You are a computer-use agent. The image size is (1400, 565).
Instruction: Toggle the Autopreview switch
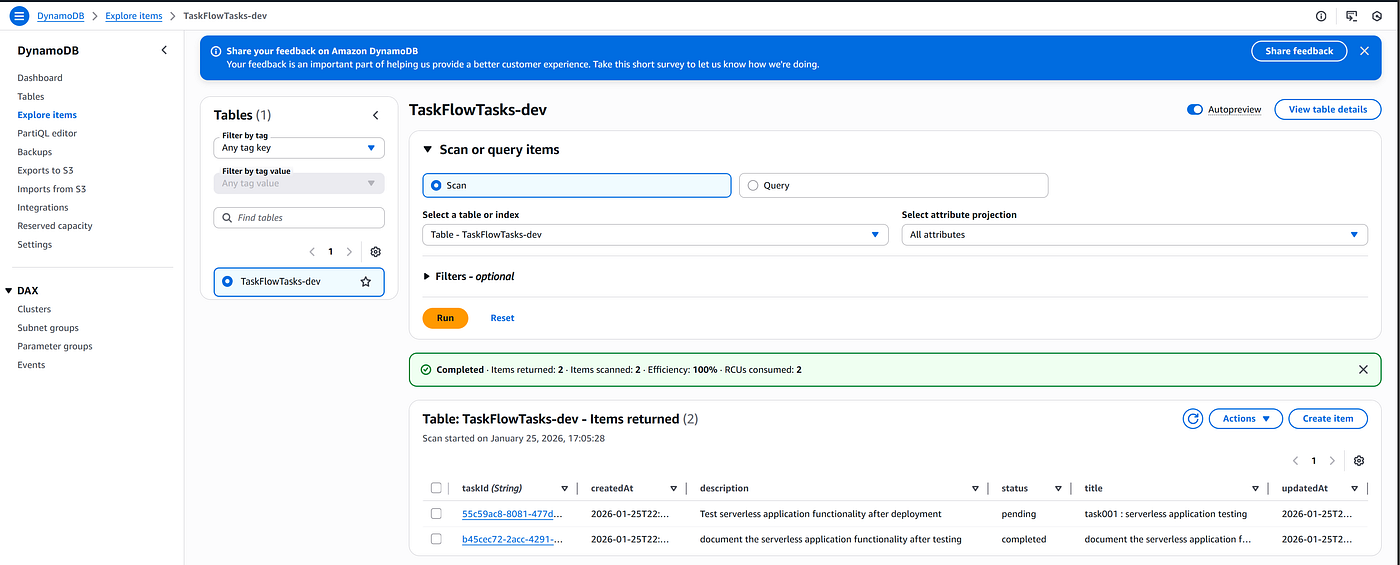1194,110
